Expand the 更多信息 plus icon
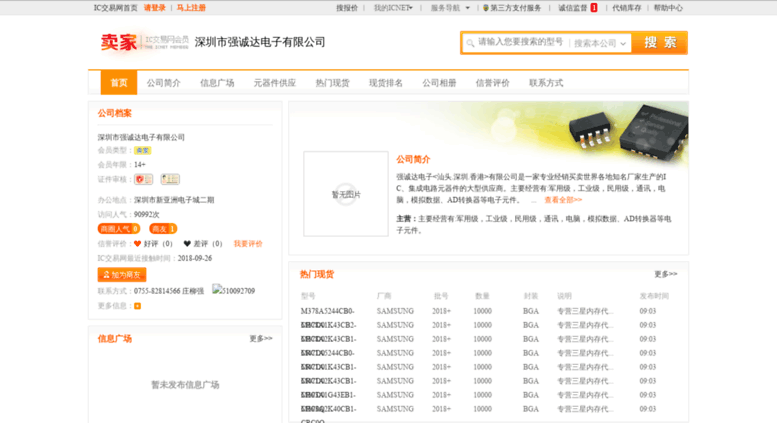This screenshot has width=777, height=423. pos(138,306)
